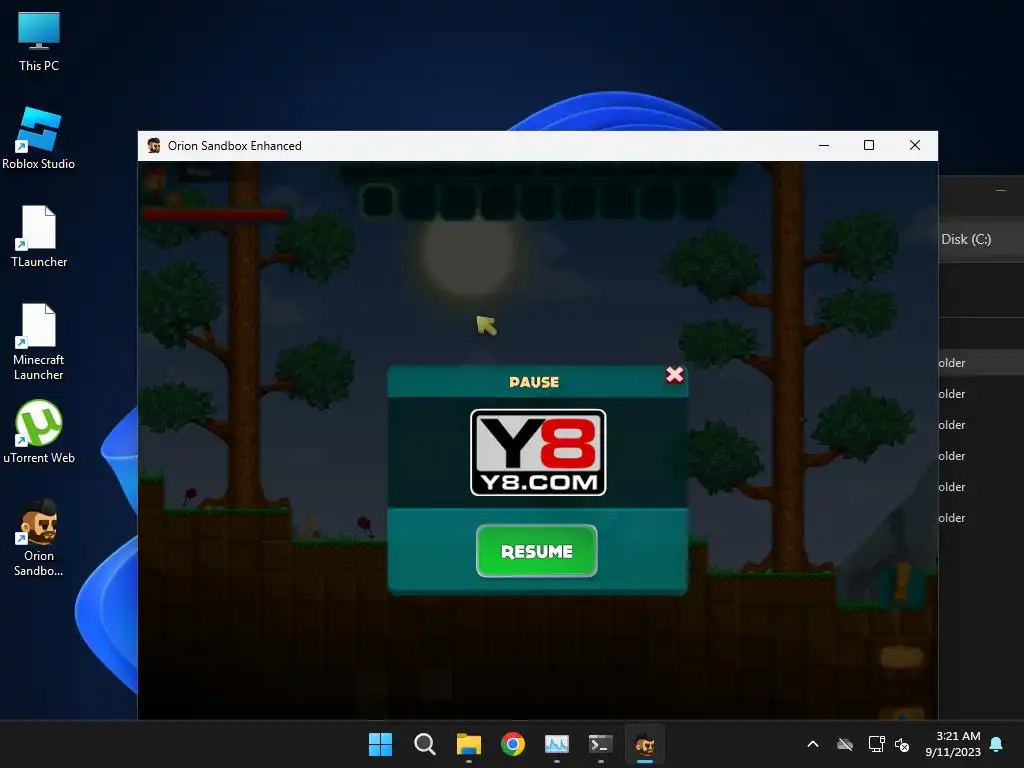Click the Y8.COM logo banner
The width and height of the screenshot is (1024, 768).
point(538,452)
